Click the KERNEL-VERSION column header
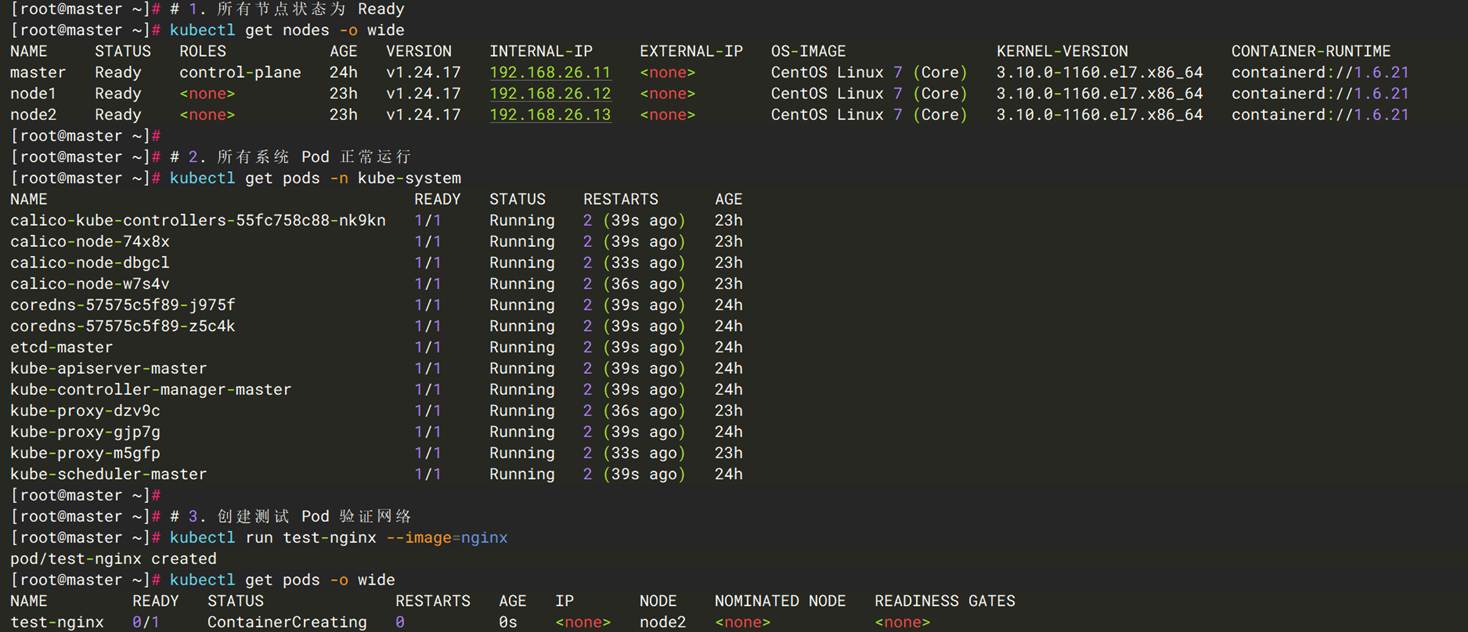Viewport: 1468px width, 632px height. (x=1062, y=51)
